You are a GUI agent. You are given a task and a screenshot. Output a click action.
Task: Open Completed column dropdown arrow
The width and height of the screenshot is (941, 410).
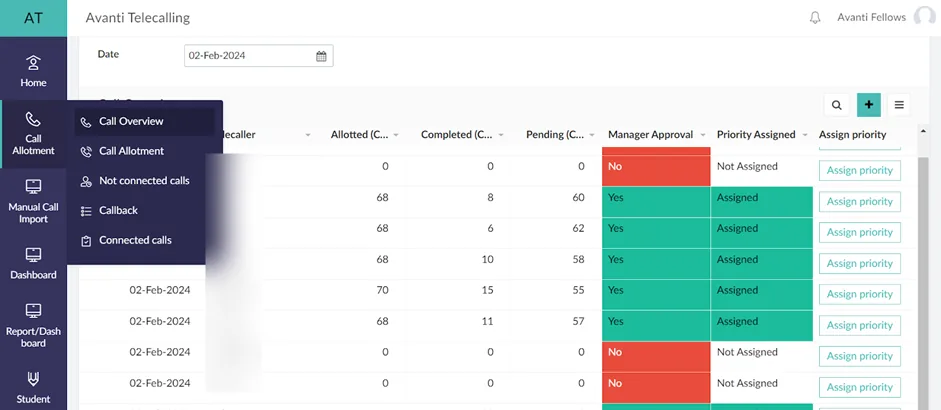(x=501, y=135)
